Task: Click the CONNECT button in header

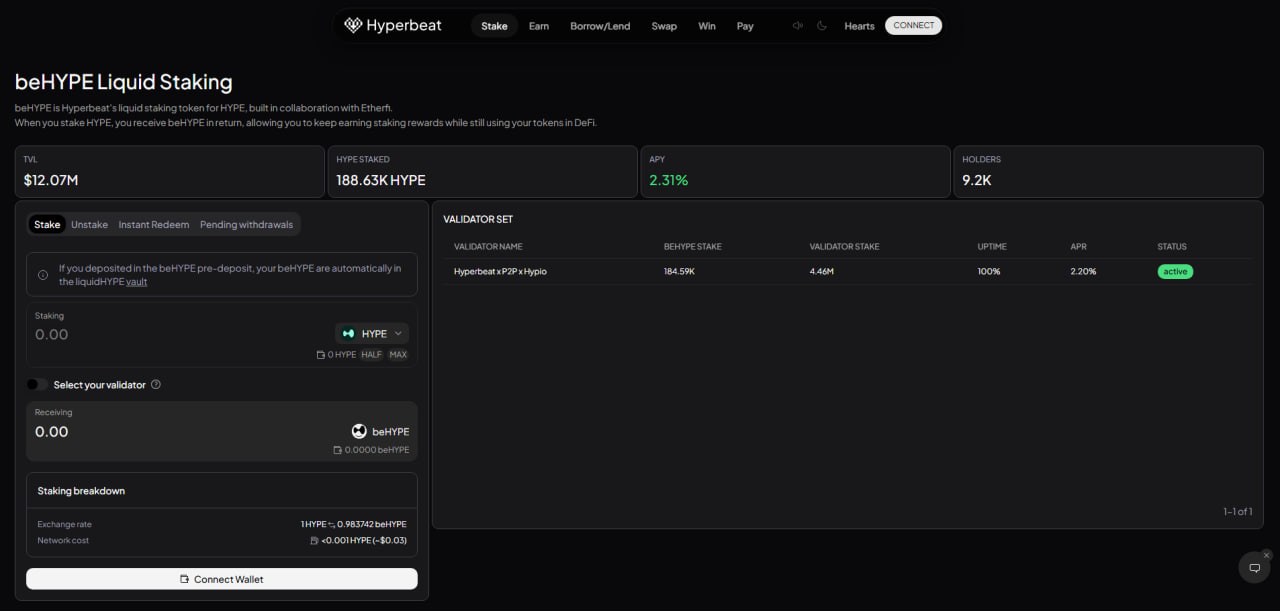Action: point(913,26)
